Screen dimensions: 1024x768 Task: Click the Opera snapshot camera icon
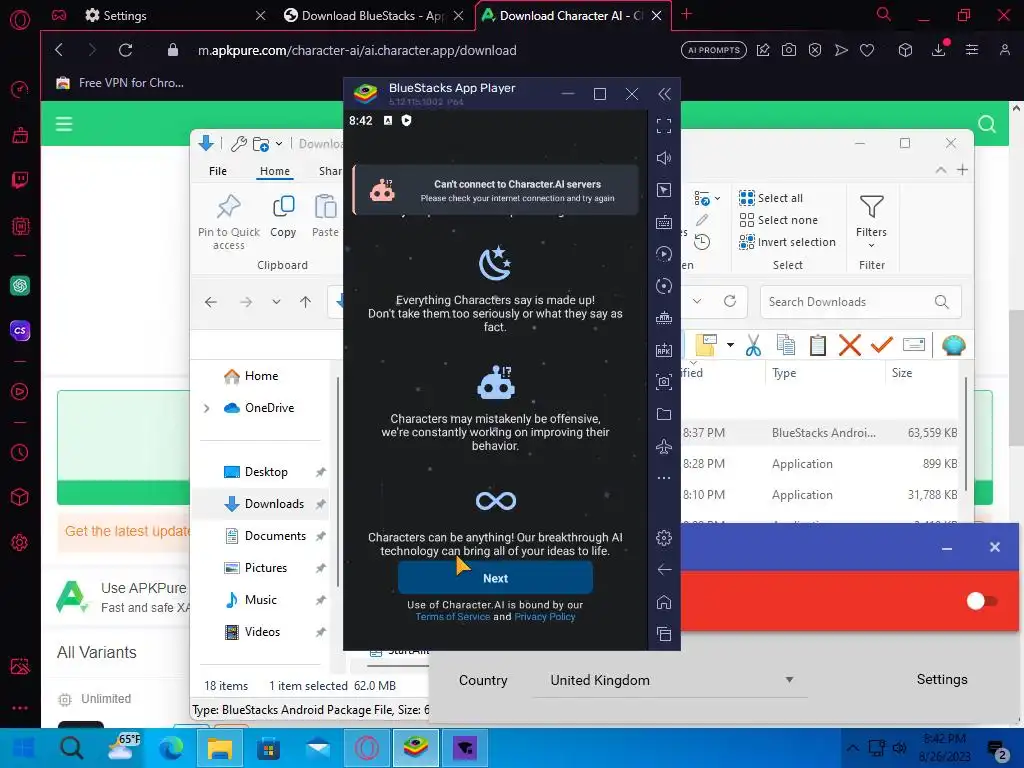coord(789,50)
